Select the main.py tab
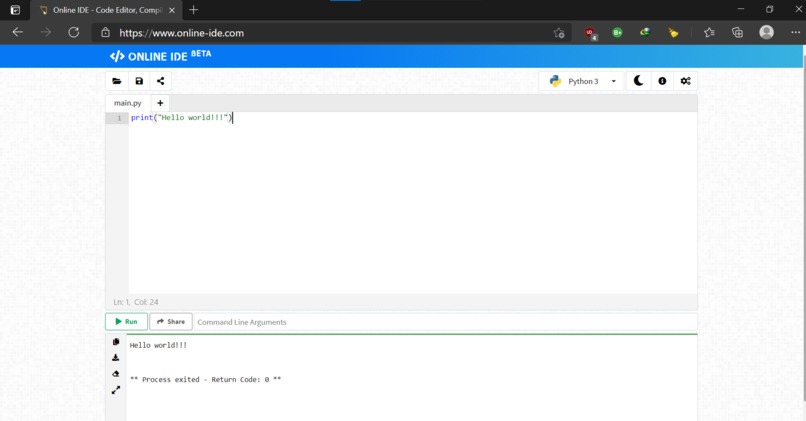 [x=127, y=103]
